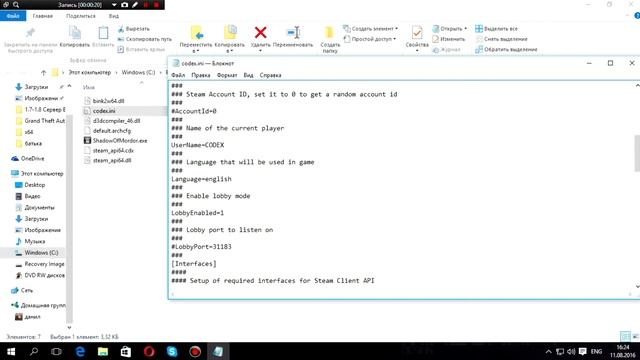Expand the Open button dropdown arrow
Image resolution: width=640 pixels, height=360 pixels.
465,29
